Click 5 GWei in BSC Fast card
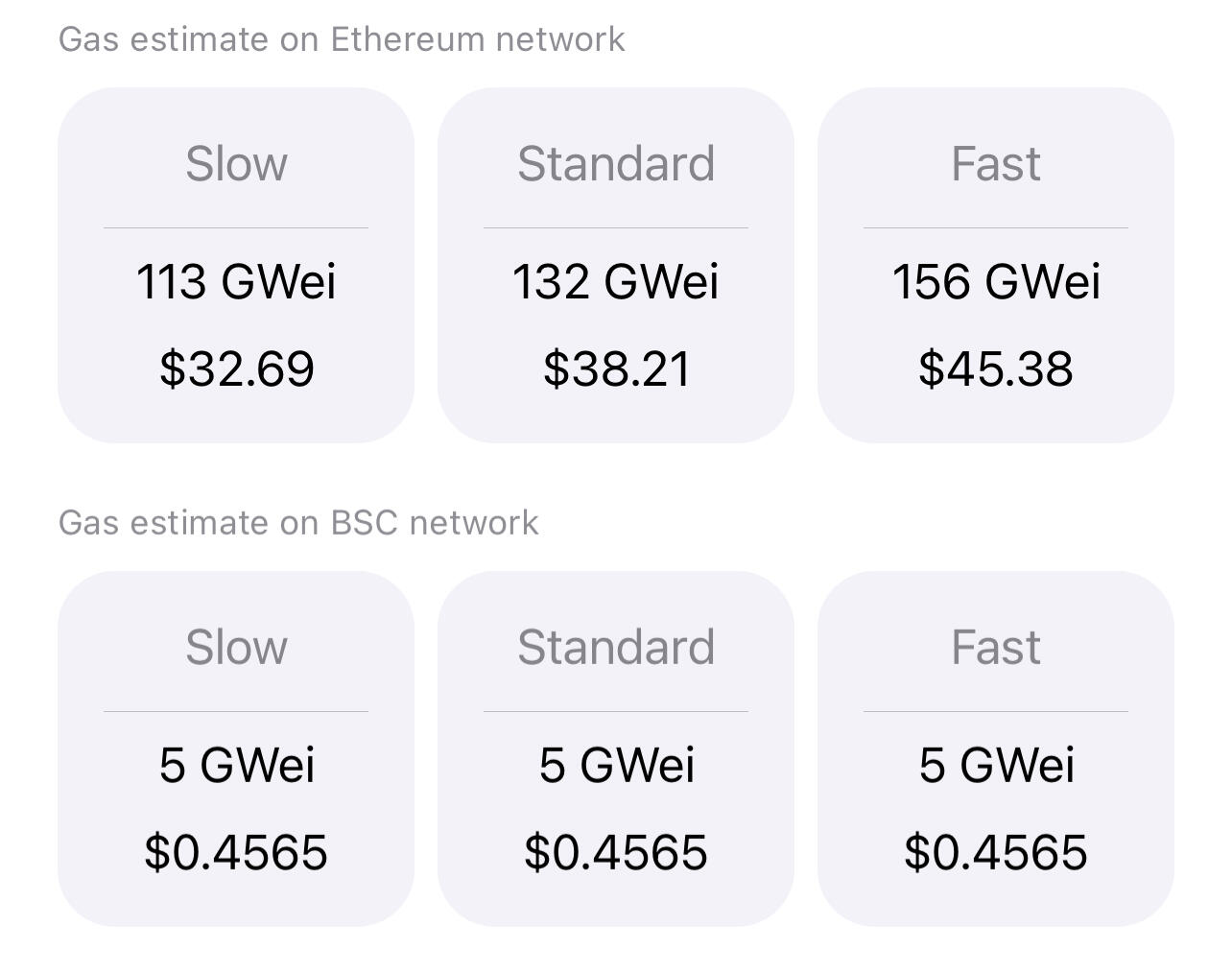This screenshot has width=1232, height=974. pyautogui.click(x=996, y=766)
